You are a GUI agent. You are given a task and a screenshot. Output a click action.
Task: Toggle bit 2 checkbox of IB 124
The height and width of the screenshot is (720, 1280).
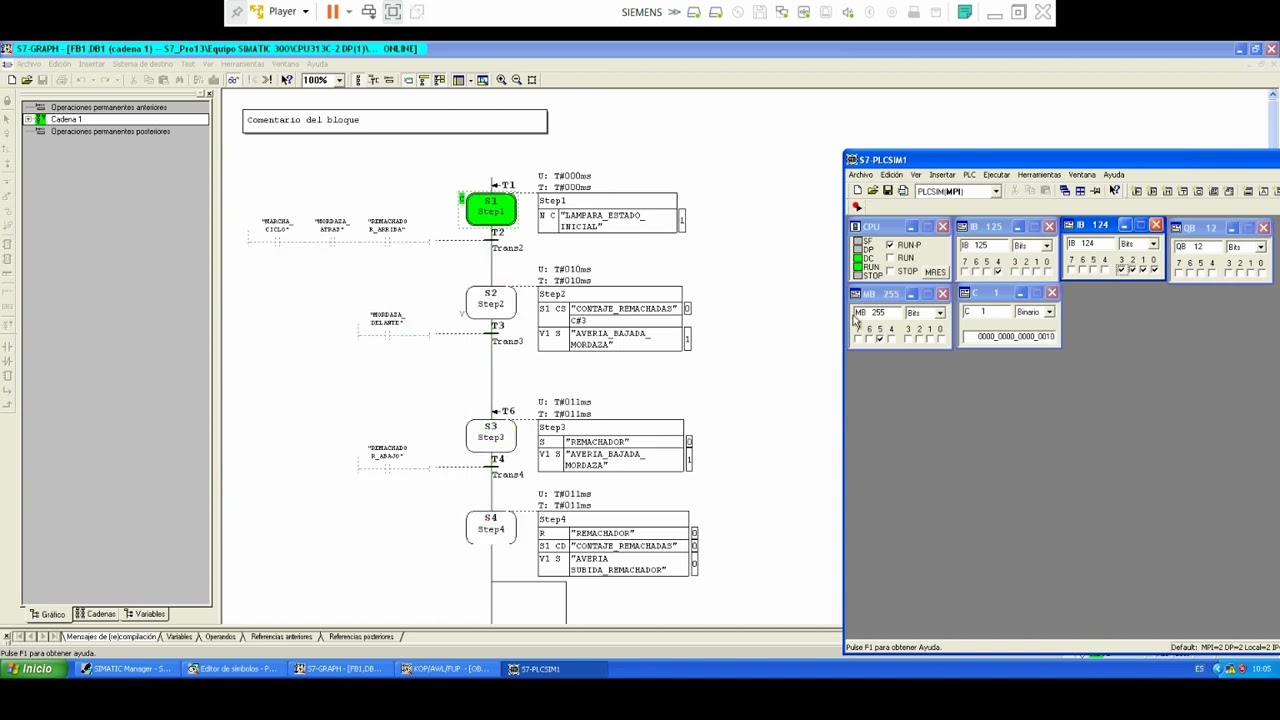click(x=1133, y=269)
